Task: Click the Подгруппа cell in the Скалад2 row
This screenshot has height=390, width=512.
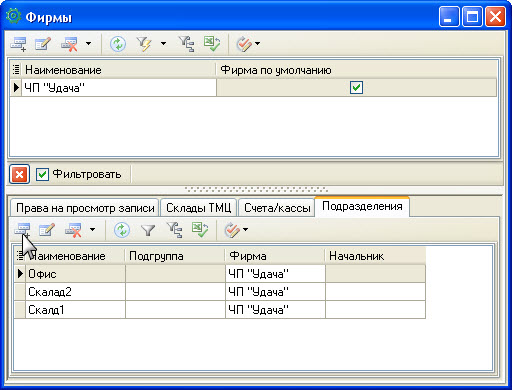Action: [x=175, y=292]
